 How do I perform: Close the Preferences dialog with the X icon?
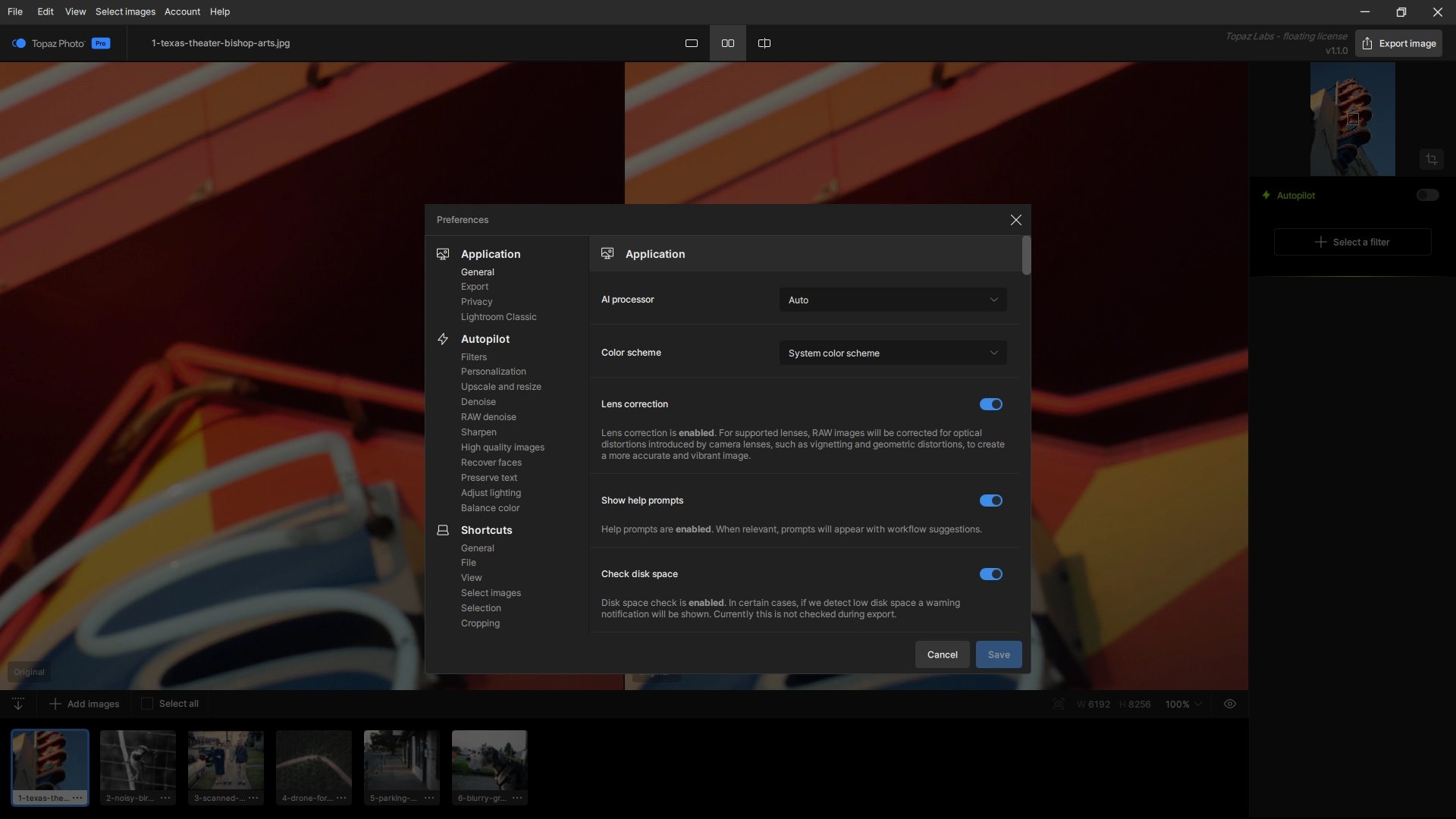click(x=1015, y=220)
